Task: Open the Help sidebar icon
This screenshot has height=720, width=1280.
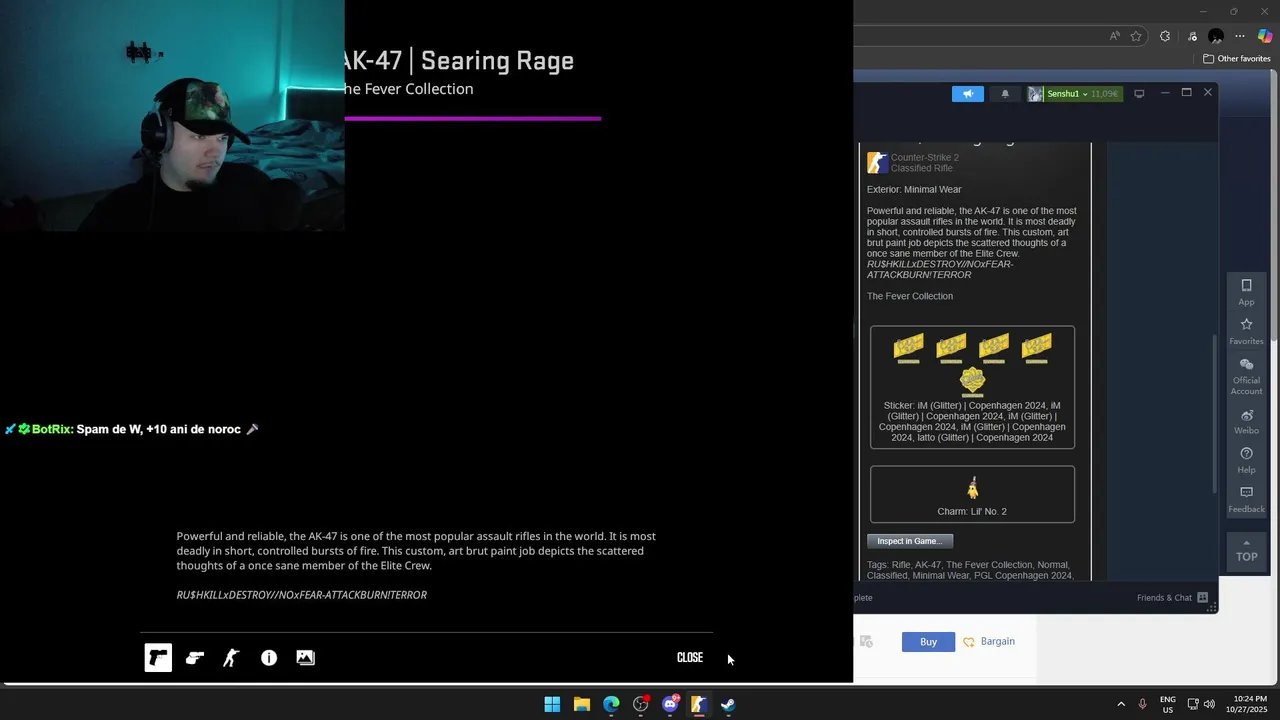Action: 1246,460
